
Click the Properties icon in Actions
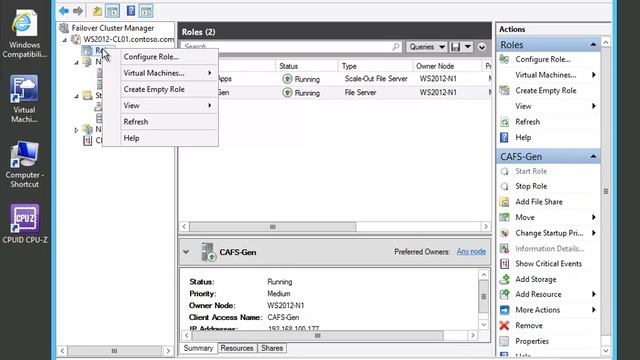point(504,341)
